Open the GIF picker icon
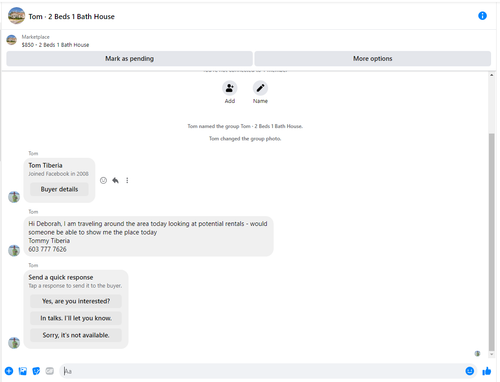This screenshot has height=382, width=500. tap(50, 371)
